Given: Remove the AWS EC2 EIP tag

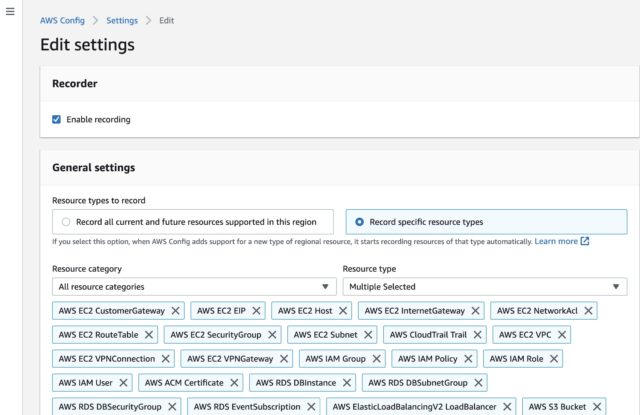Looking at the screenshot, I should pos(256,311).
